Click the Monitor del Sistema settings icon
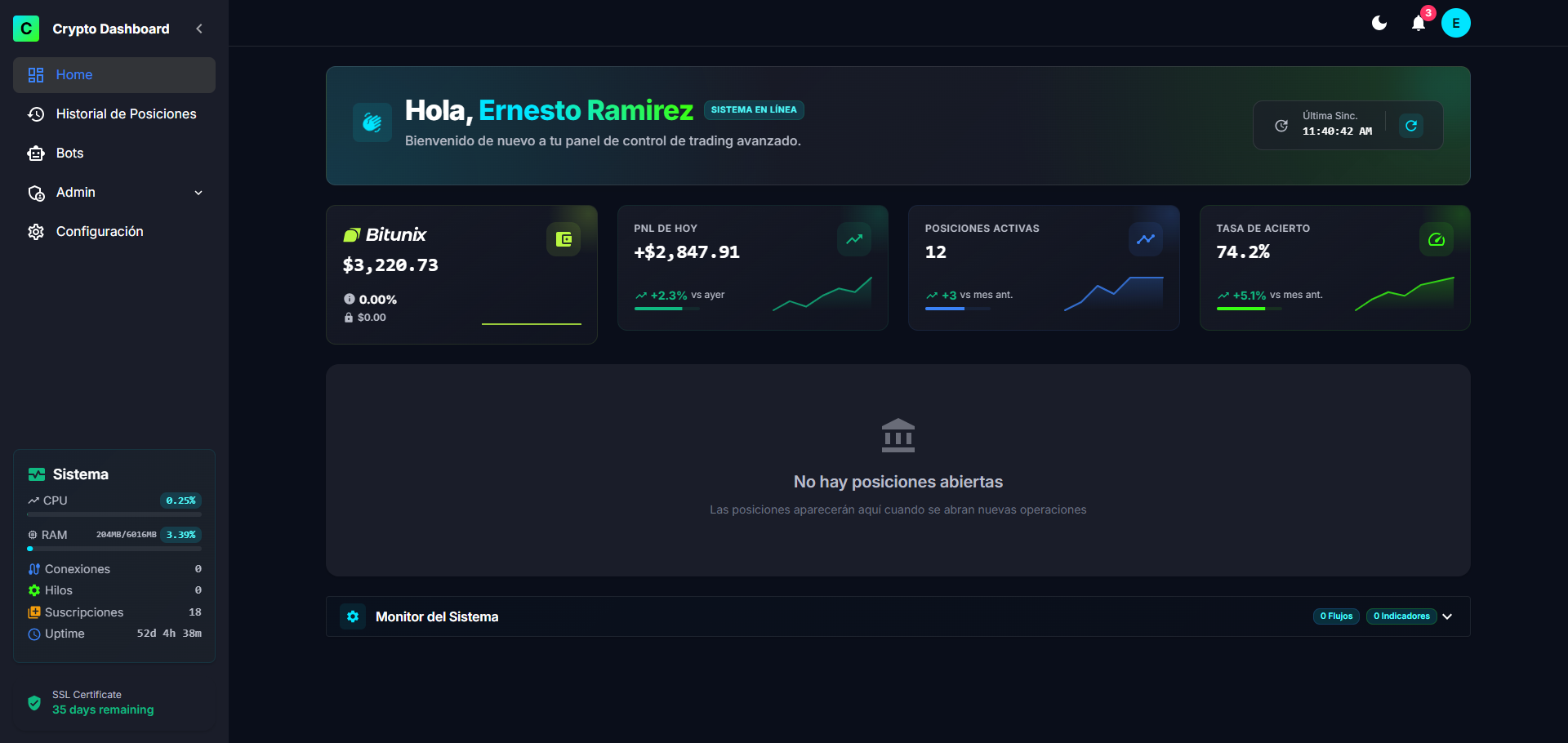Image resolution: width=1568 pixels, height=743 pixels. point(352,616)
